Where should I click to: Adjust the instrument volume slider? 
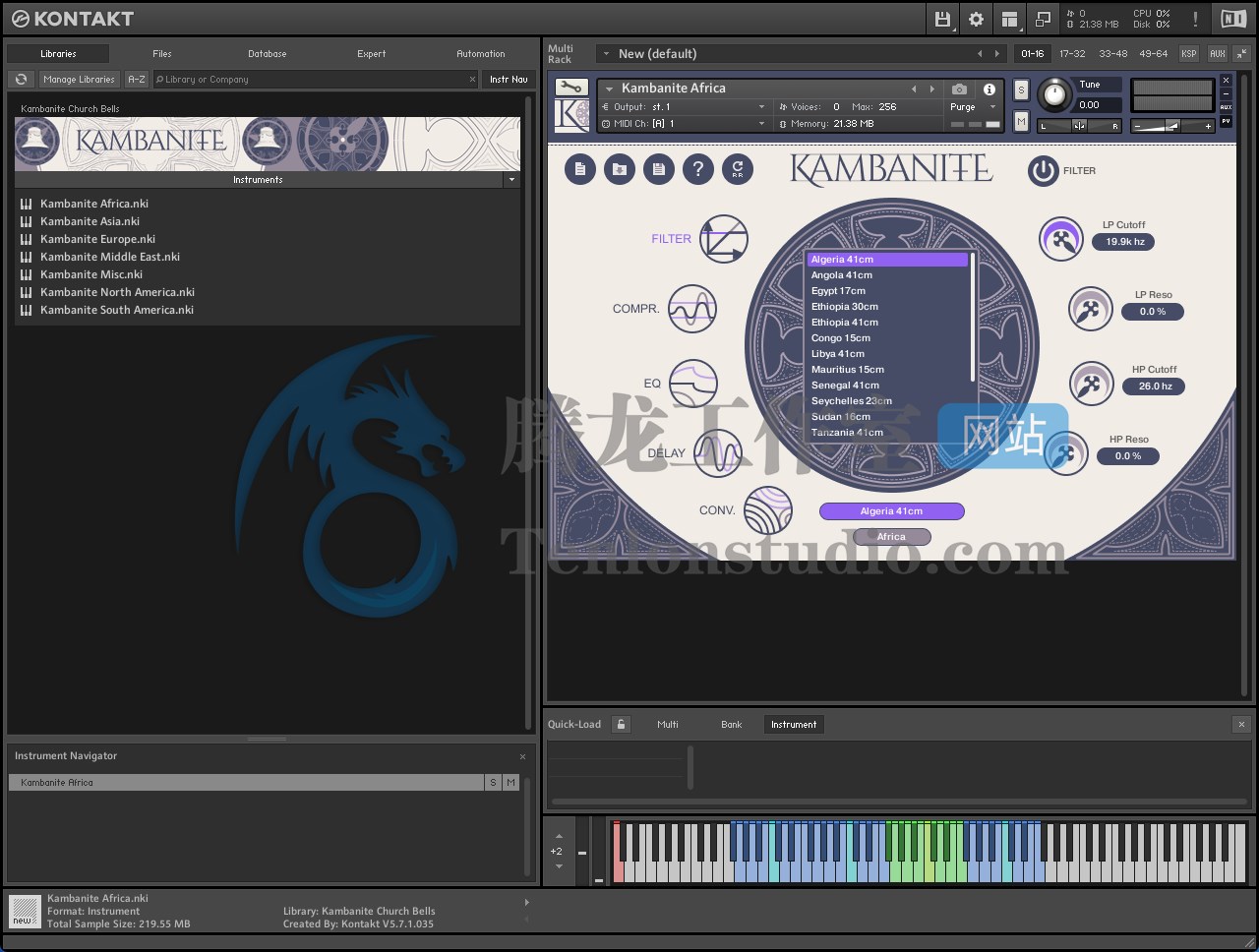(x=1172, y=126)
